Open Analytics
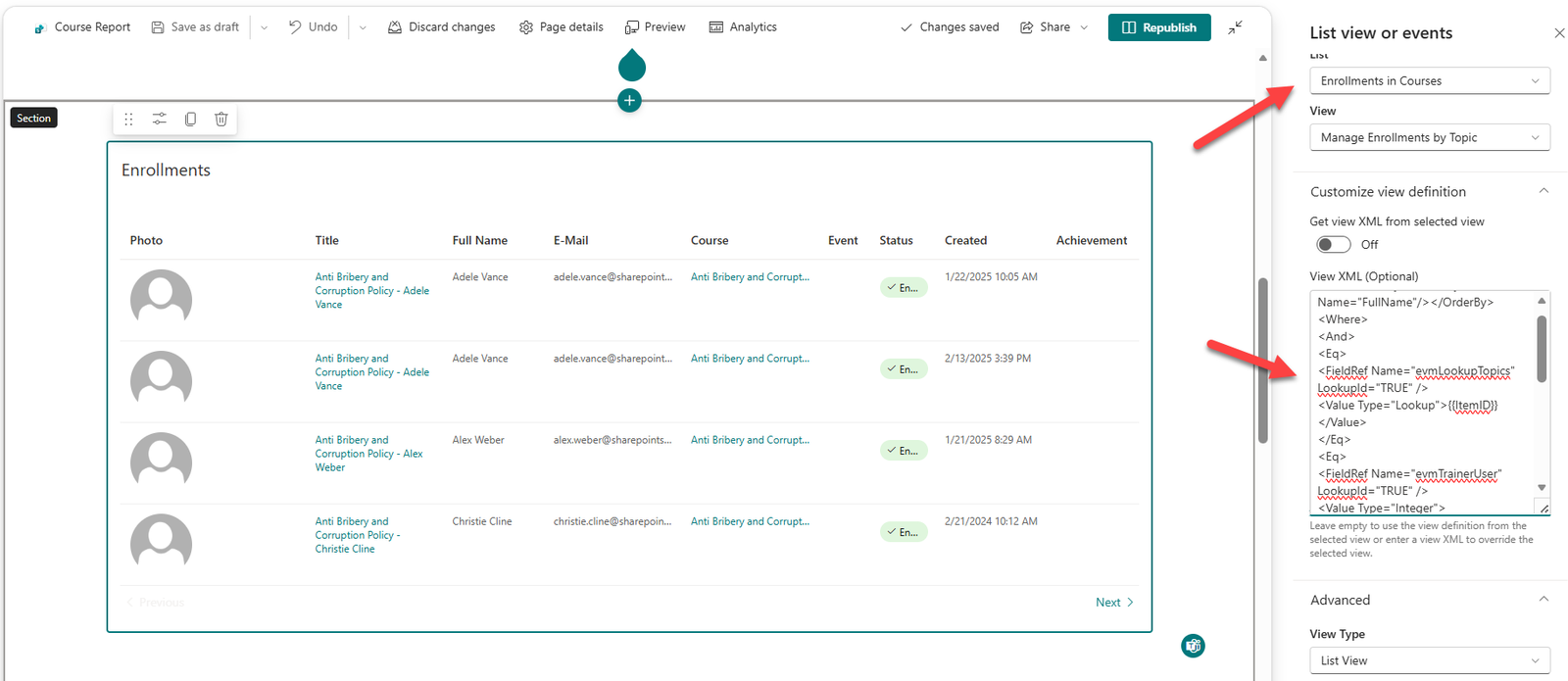This screenshot has height=681, width=1568. coord(743,27)
